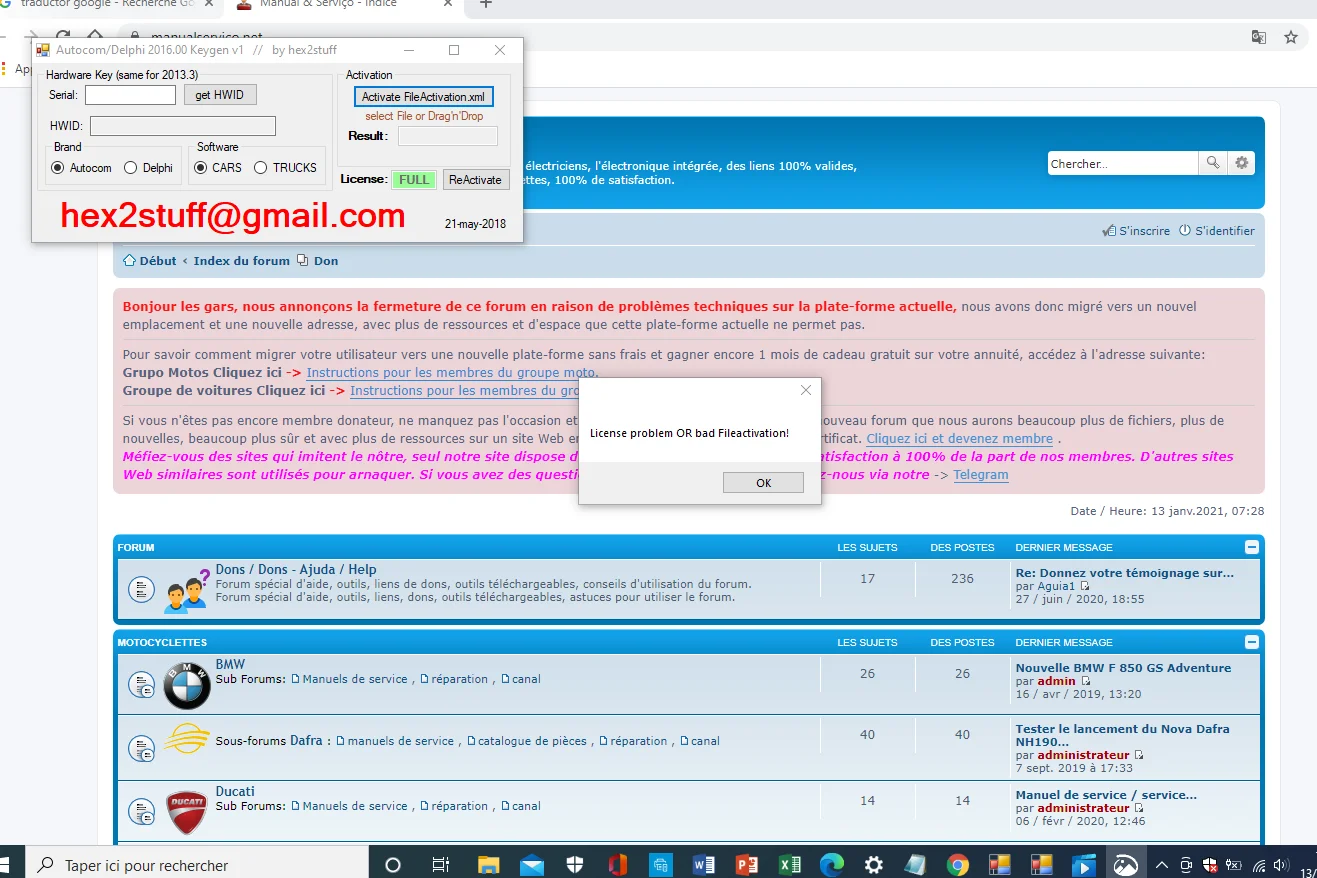Select the Autocom brand radio button
This screenshot has height=878, width=1317.
tap(57, 168)
